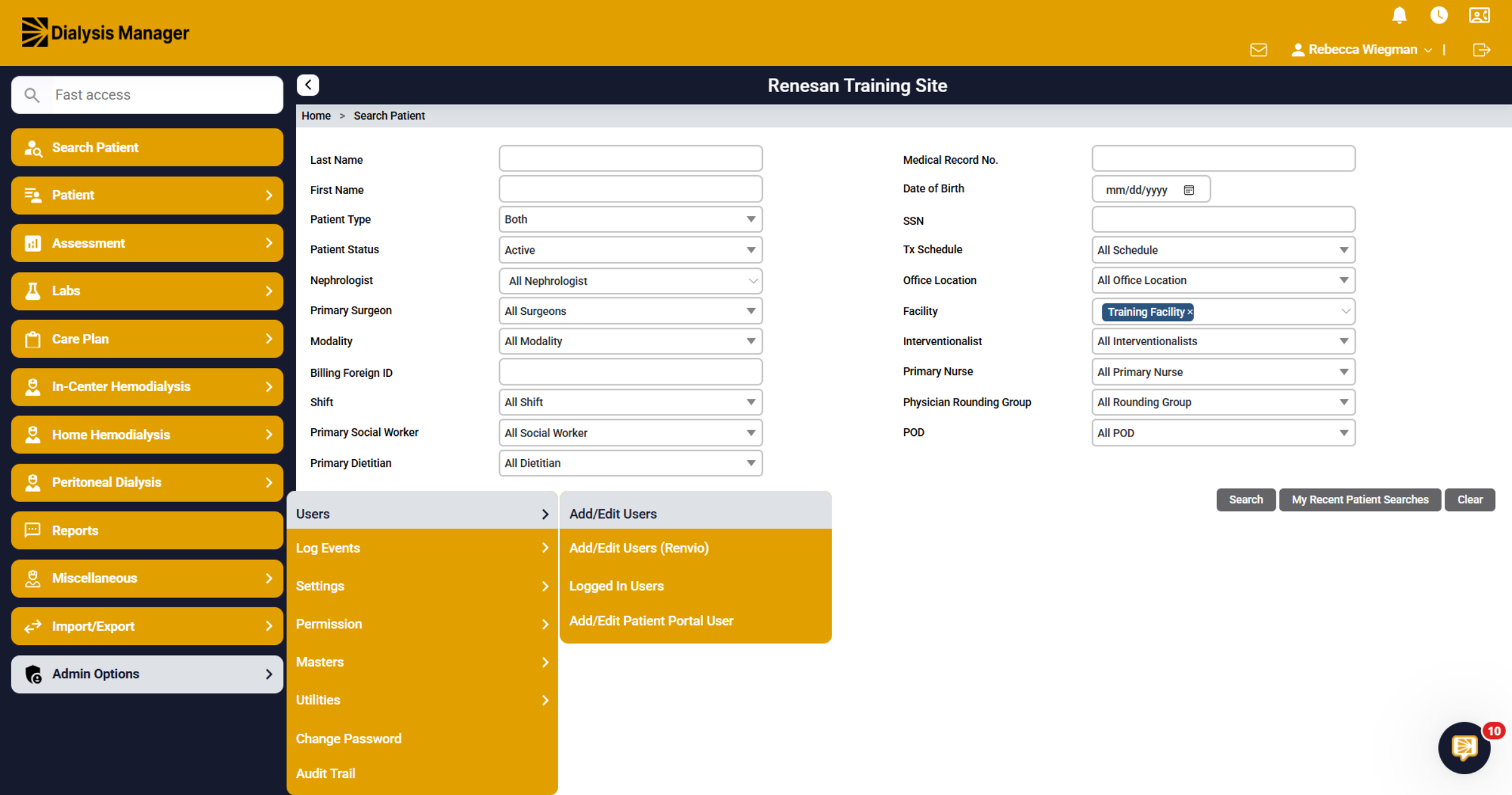Viewport: 1512px width, 795px height.
Task: Choose Change Password menu entry
Action: point(422,738)
